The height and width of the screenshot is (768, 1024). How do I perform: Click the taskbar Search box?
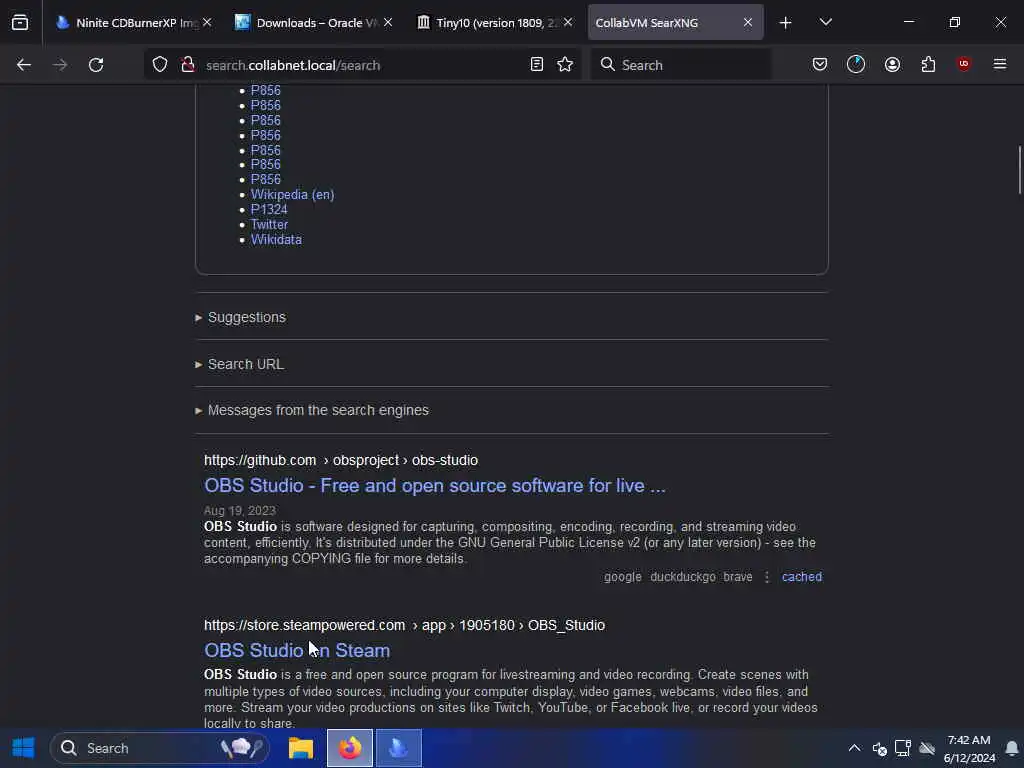point(160,748)
